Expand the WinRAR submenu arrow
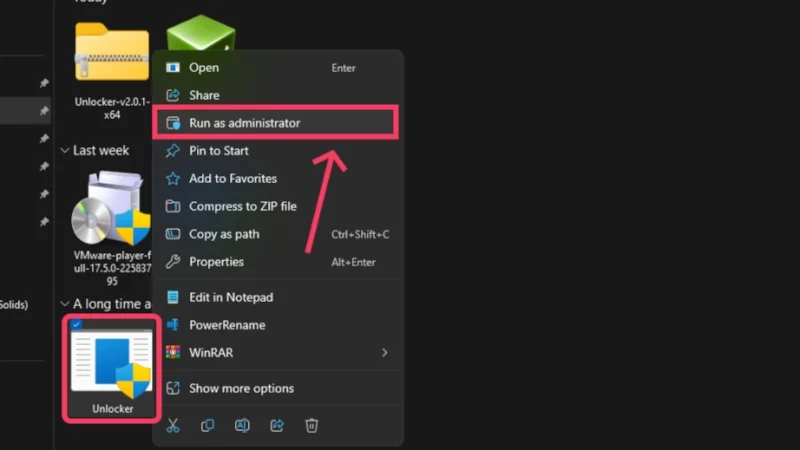800x450 pixels. click(x=385, y=352)
